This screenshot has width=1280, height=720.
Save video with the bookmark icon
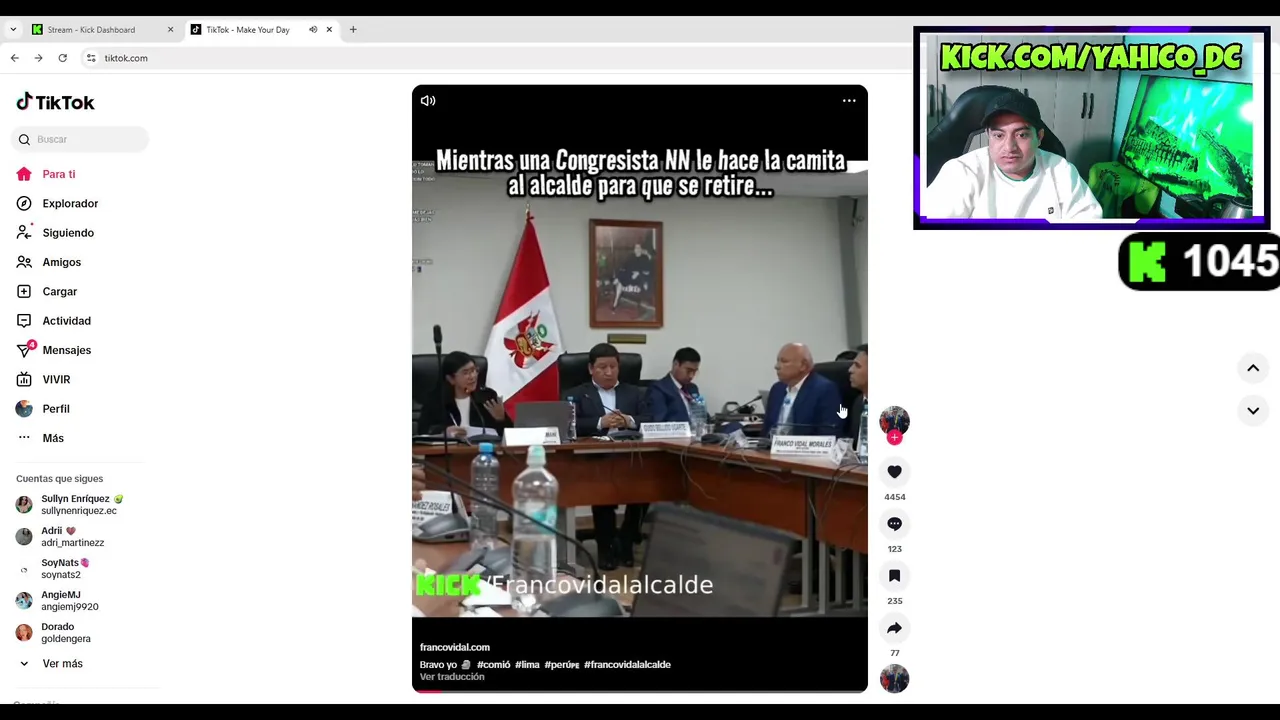(x=894, y=576)
